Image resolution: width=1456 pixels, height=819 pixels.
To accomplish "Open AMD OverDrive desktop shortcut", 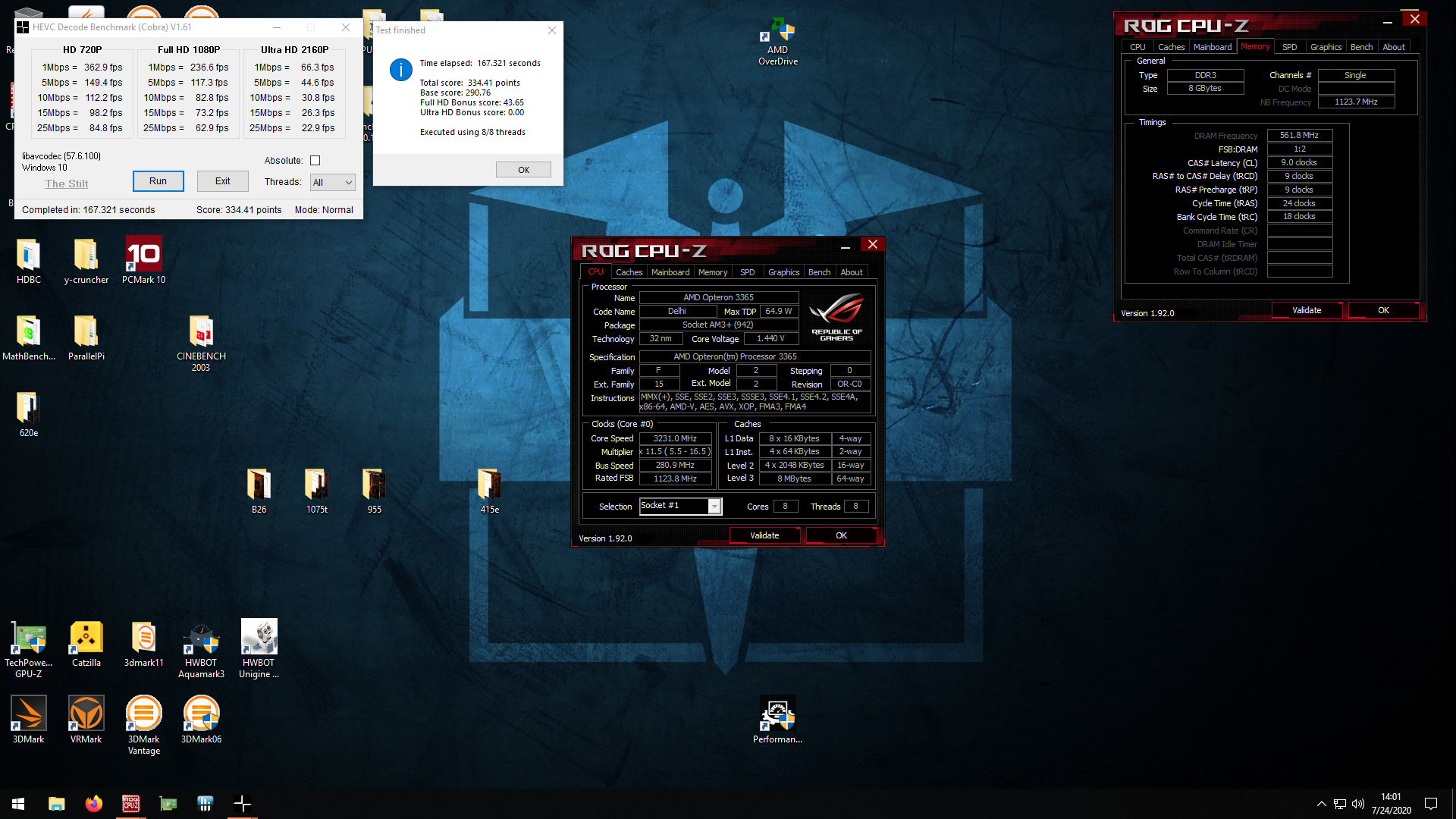I will [x=778, y=42].
